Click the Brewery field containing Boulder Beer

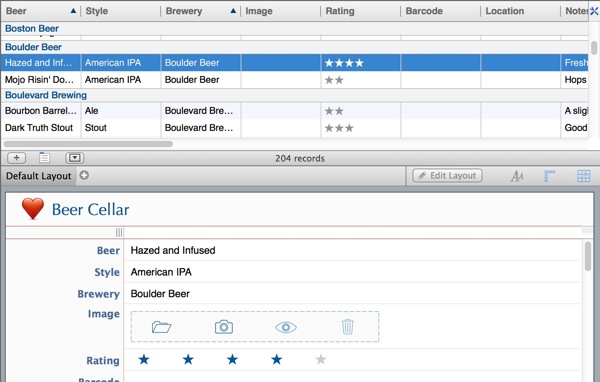coord(352,294)
